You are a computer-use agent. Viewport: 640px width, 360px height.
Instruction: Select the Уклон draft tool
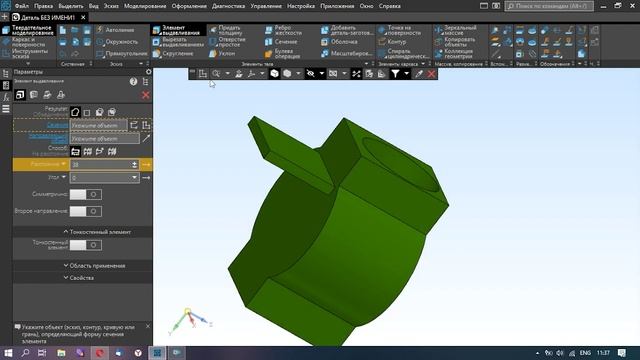(222, 53)
